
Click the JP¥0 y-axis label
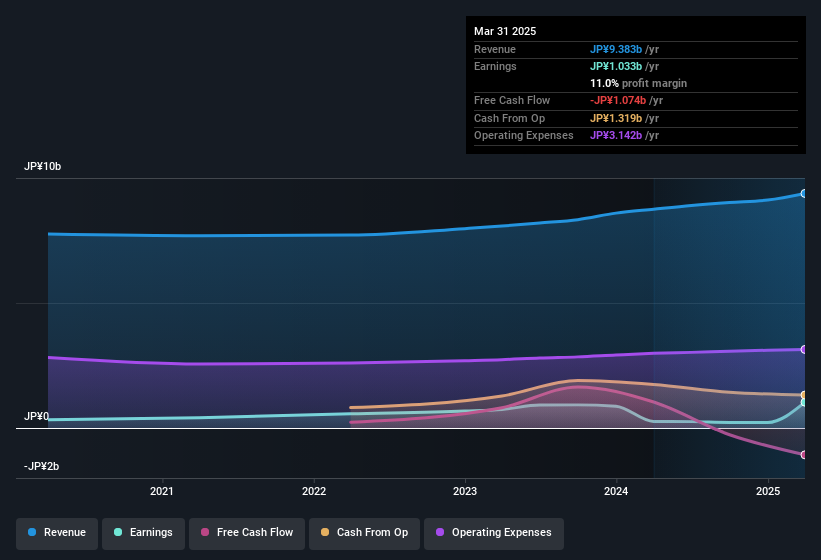click(x=36, y=417)
